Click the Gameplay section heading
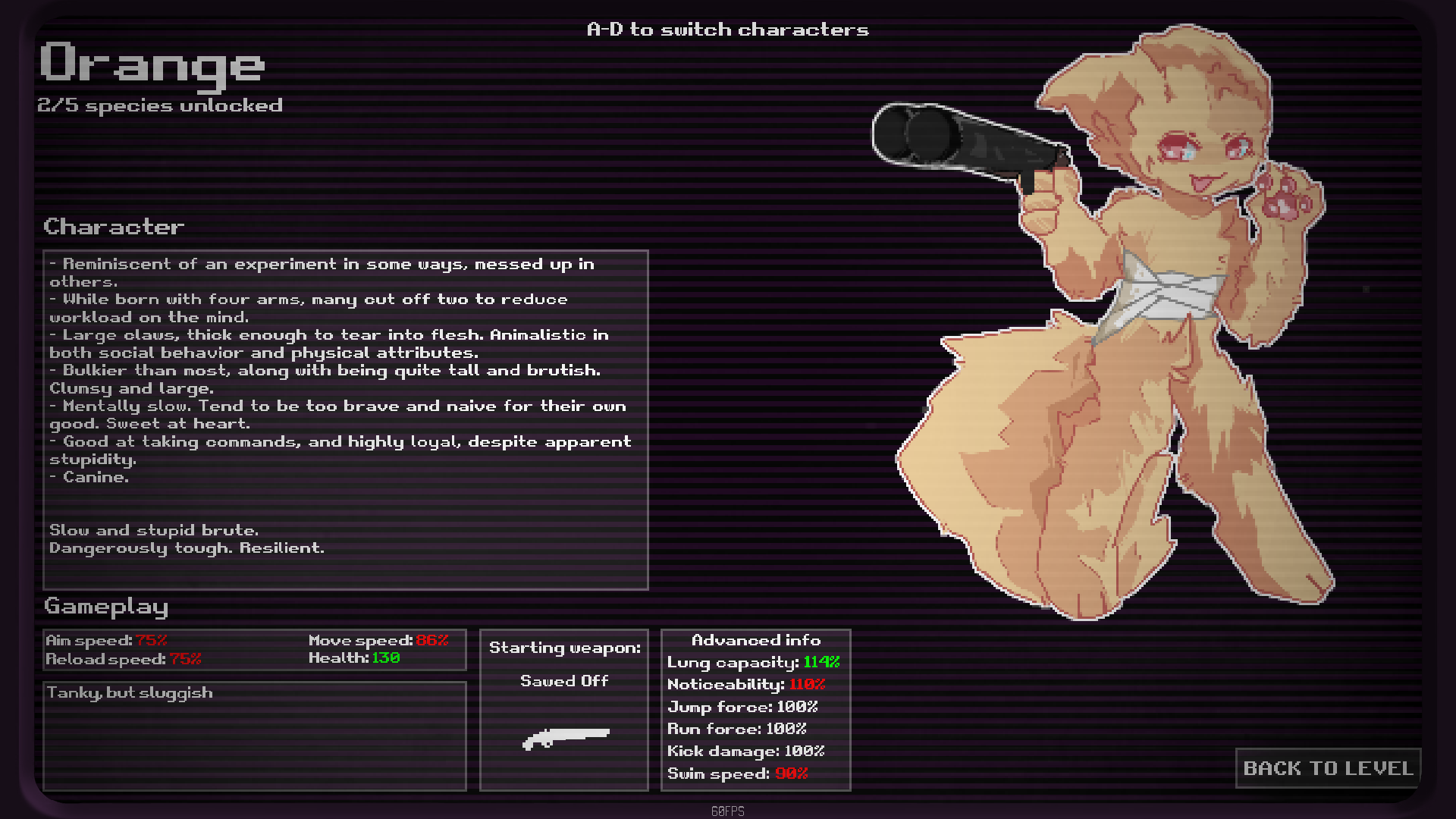Image resolution: width=1456 pixels, height=819 pixels. [106, 606]
